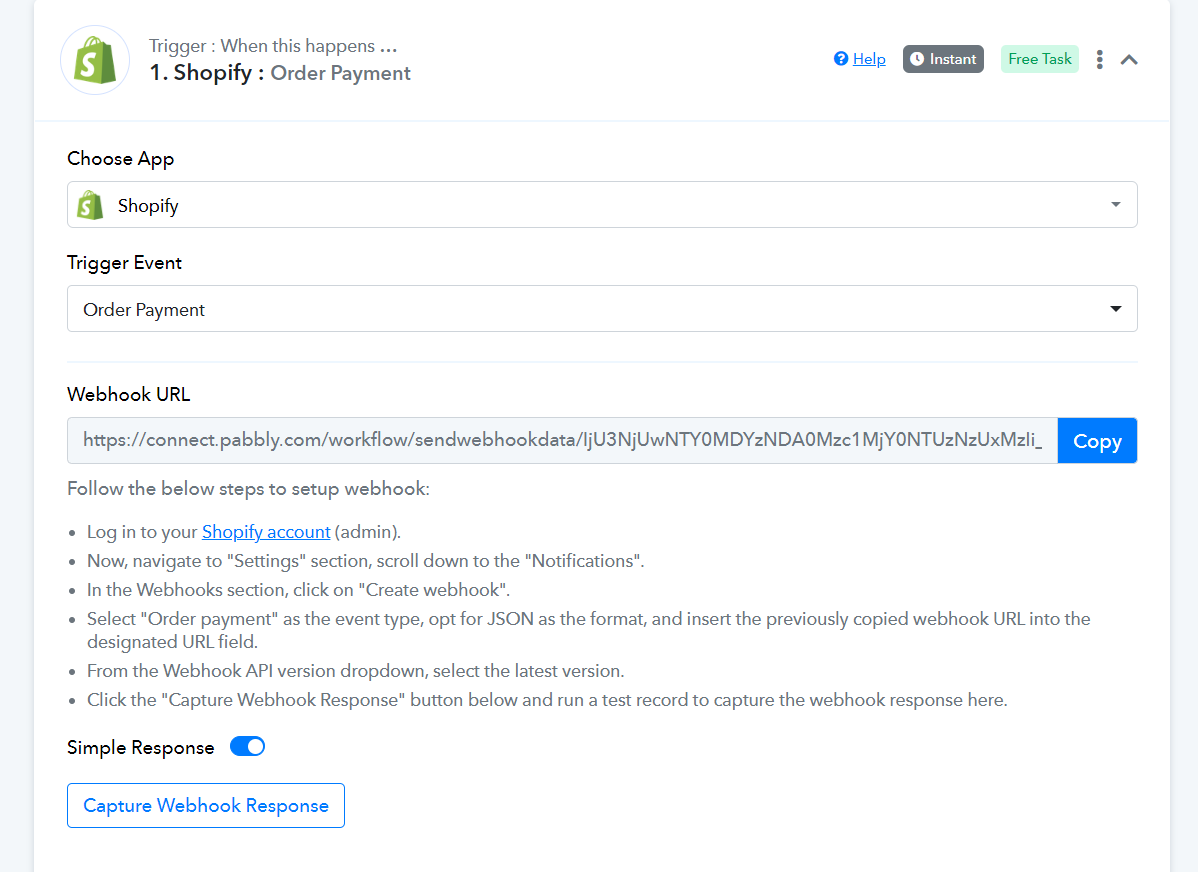This screenshot has height=872, width=1198.
Task: Open the Trigger Event dropdown arrow
Action: [1115, 309]
